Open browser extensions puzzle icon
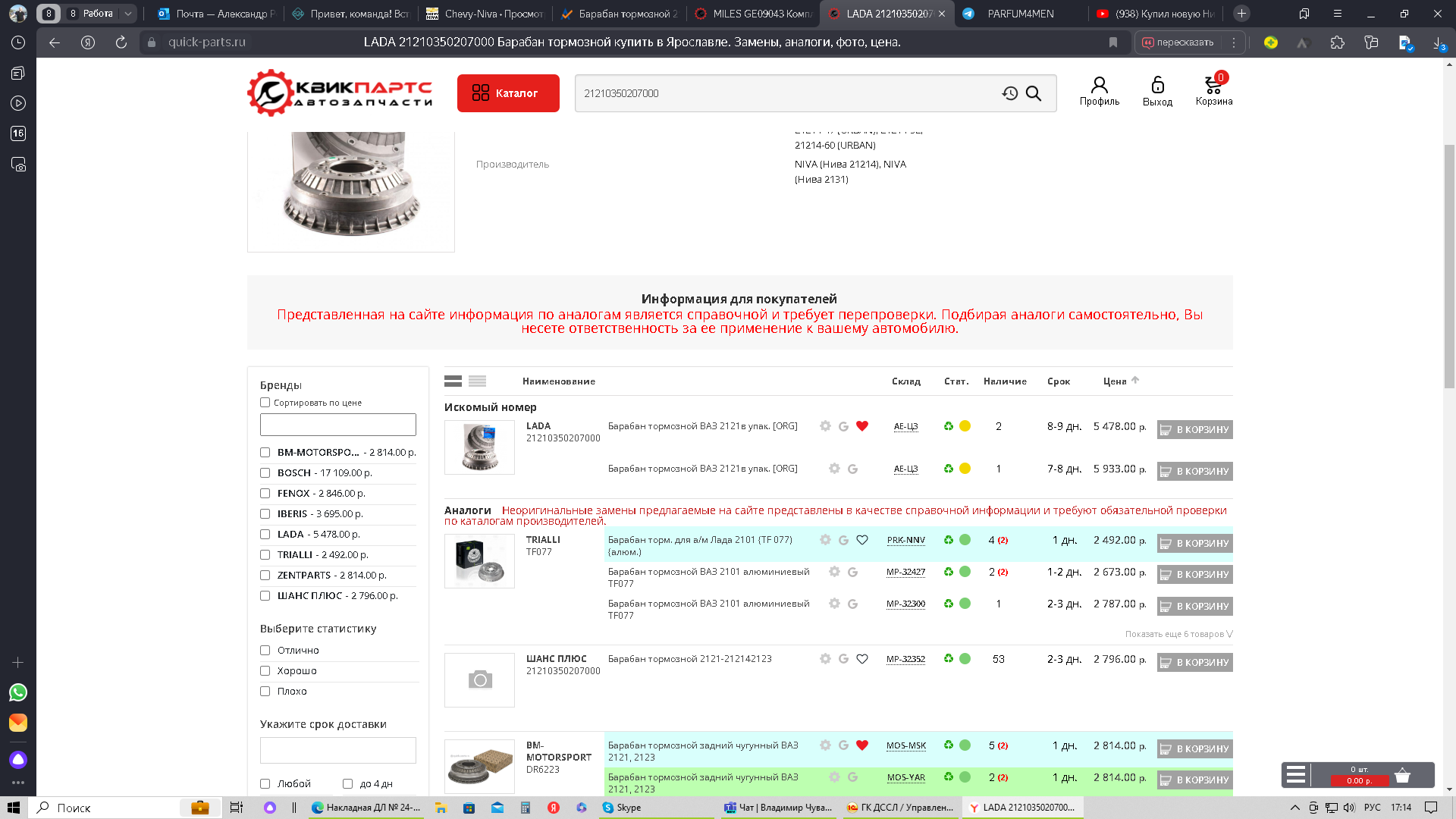Viewport: 1456px width, 819px height. (1338, 42)
